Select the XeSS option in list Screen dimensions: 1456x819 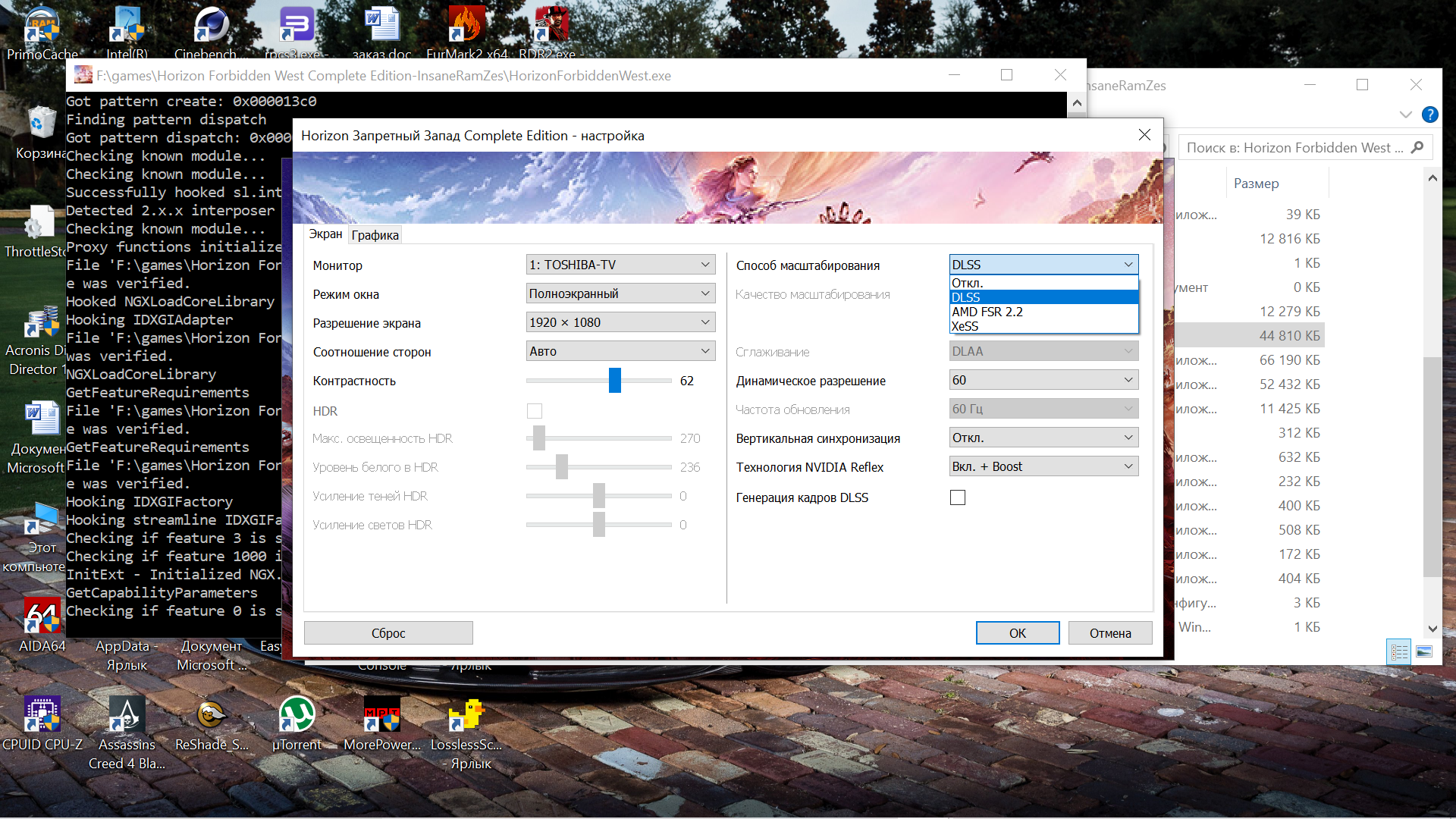(x=965, y=326)
